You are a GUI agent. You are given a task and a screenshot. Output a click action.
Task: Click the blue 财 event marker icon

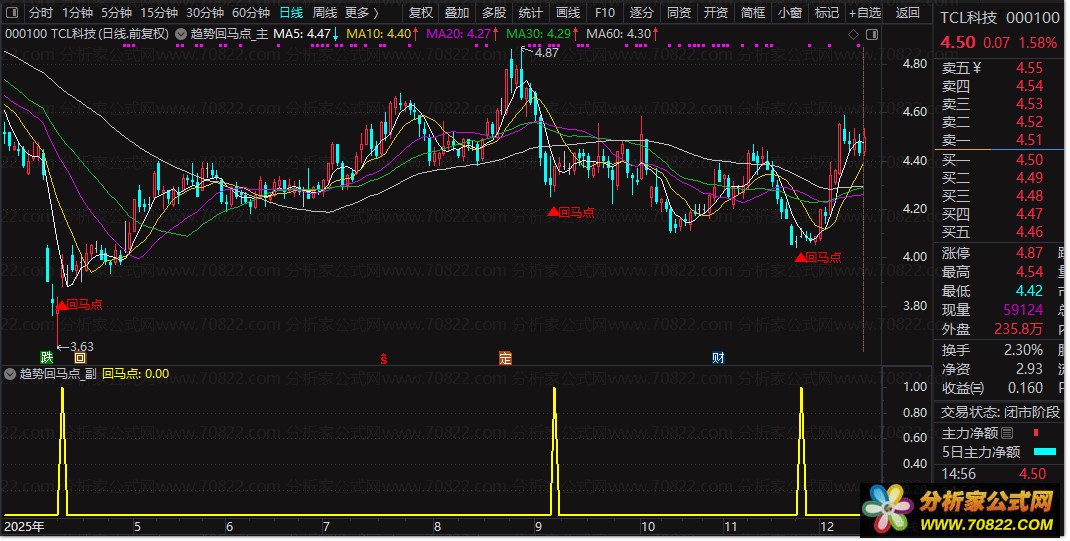[x=718, y=357]
